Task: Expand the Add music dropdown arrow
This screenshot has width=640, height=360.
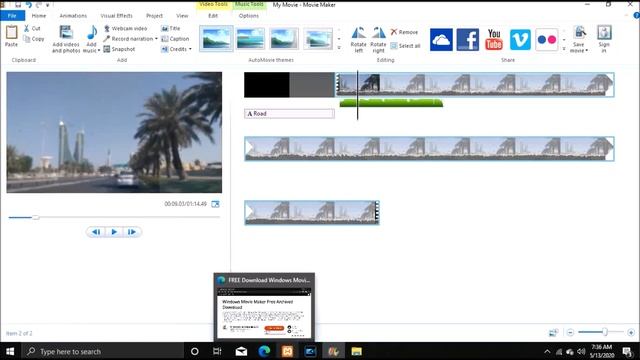Action: point(98,51)
